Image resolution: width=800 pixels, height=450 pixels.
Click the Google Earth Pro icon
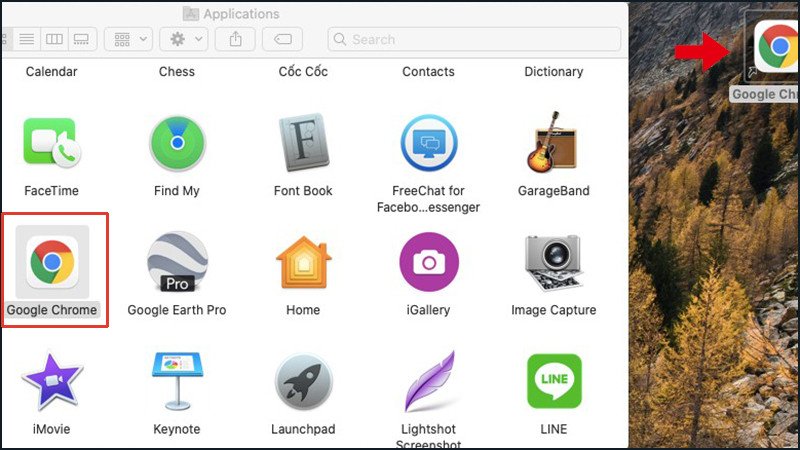[177, 262]
